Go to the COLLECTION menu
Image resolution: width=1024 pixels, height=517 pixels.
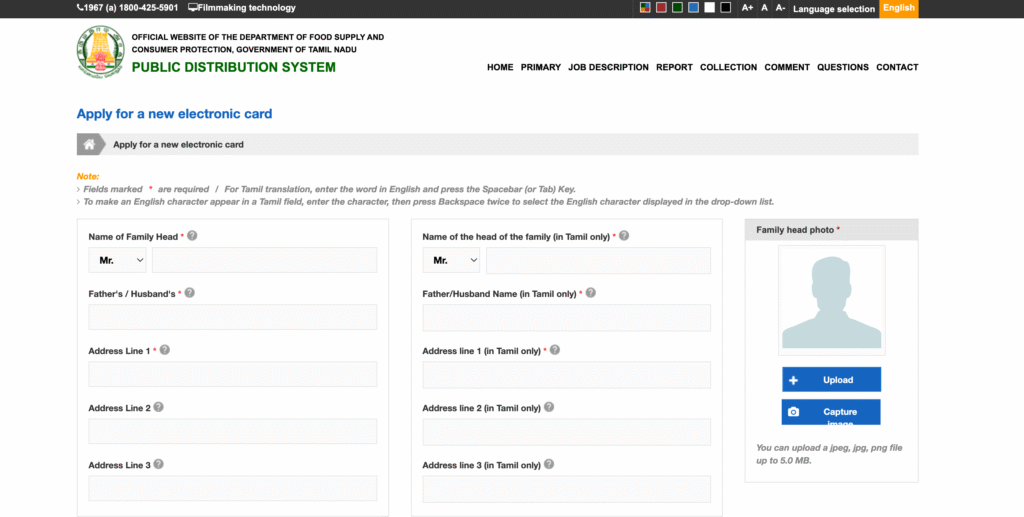tap(728, 67)
